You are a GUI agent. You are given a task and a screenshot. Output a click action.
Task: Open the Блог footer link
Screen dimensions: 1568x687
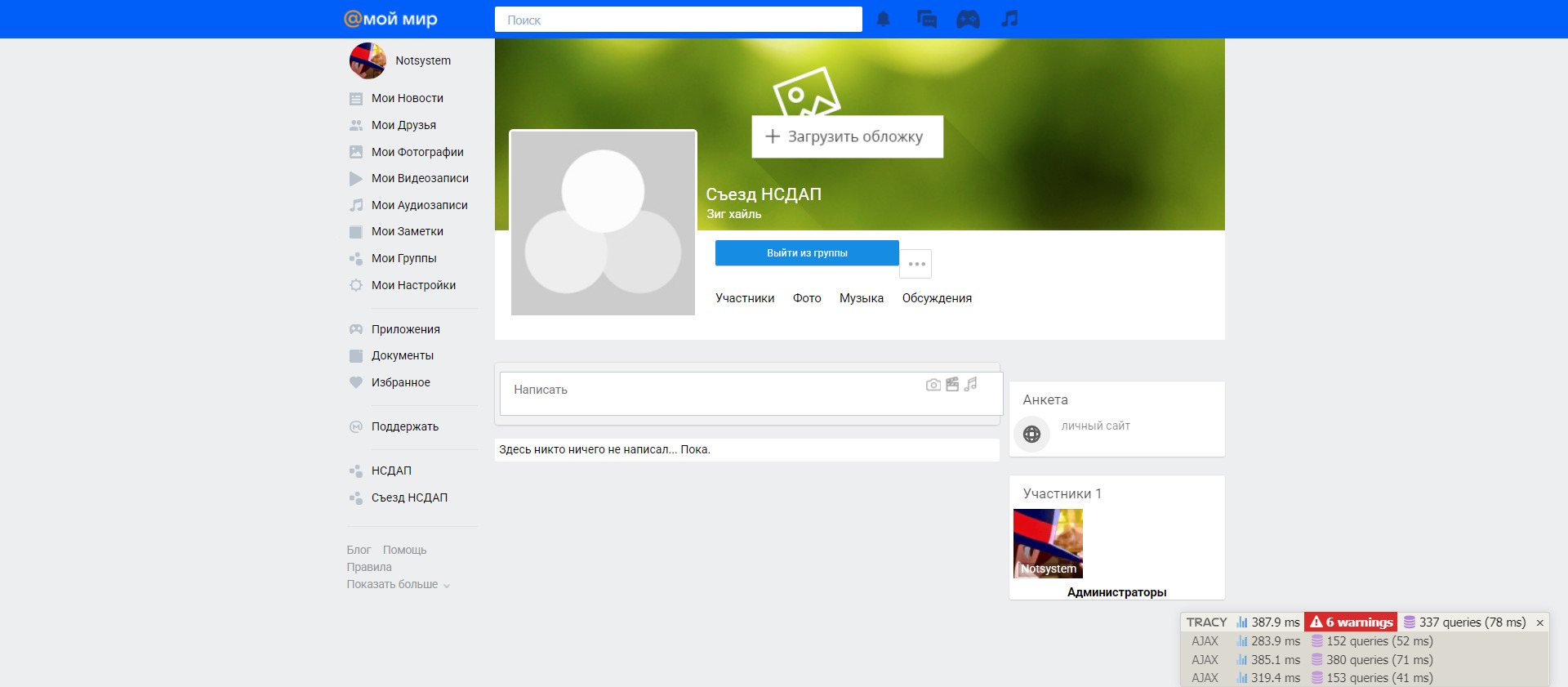359,550
